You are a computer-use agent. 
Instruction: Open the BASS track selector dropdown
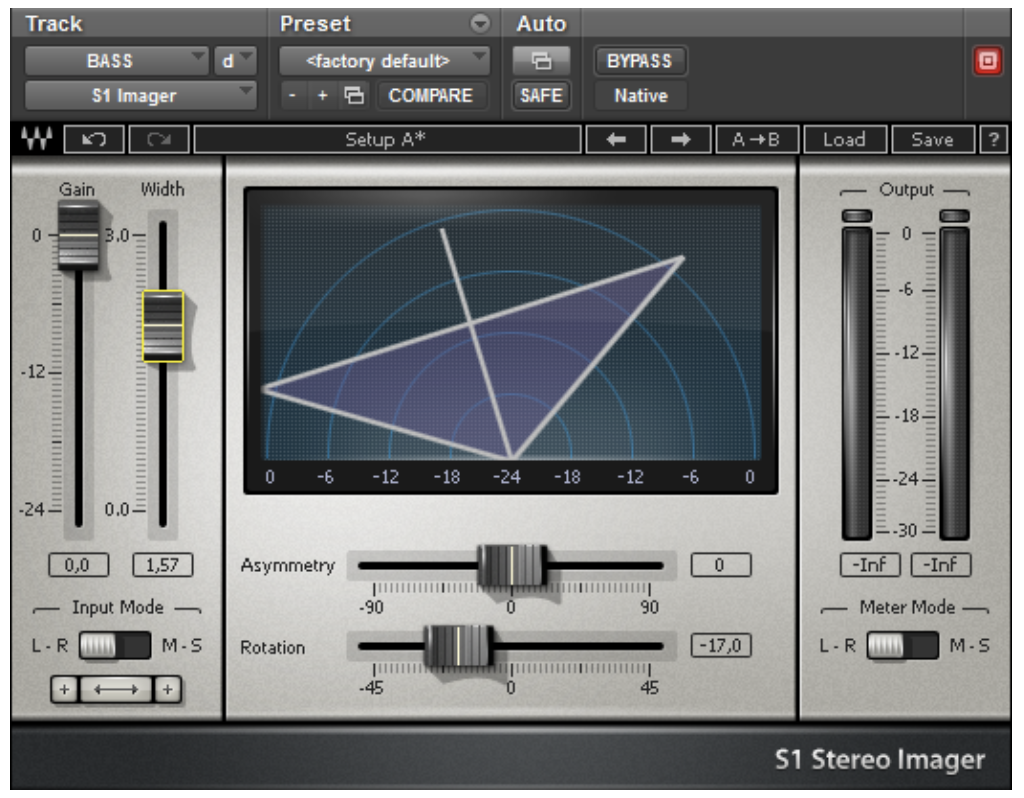coord(116,61)
